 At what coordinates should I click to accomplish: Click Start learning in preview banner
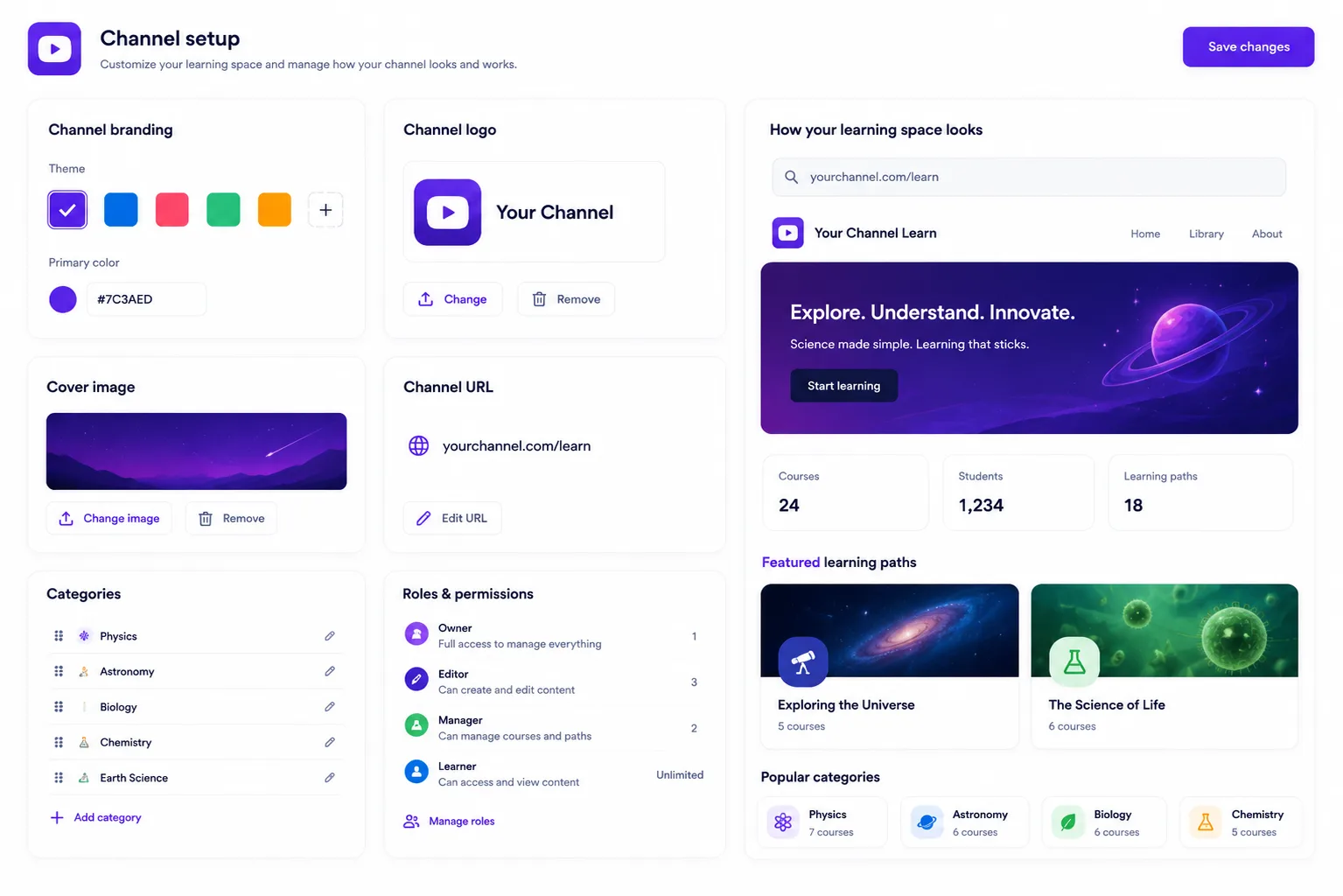point(843,386)
